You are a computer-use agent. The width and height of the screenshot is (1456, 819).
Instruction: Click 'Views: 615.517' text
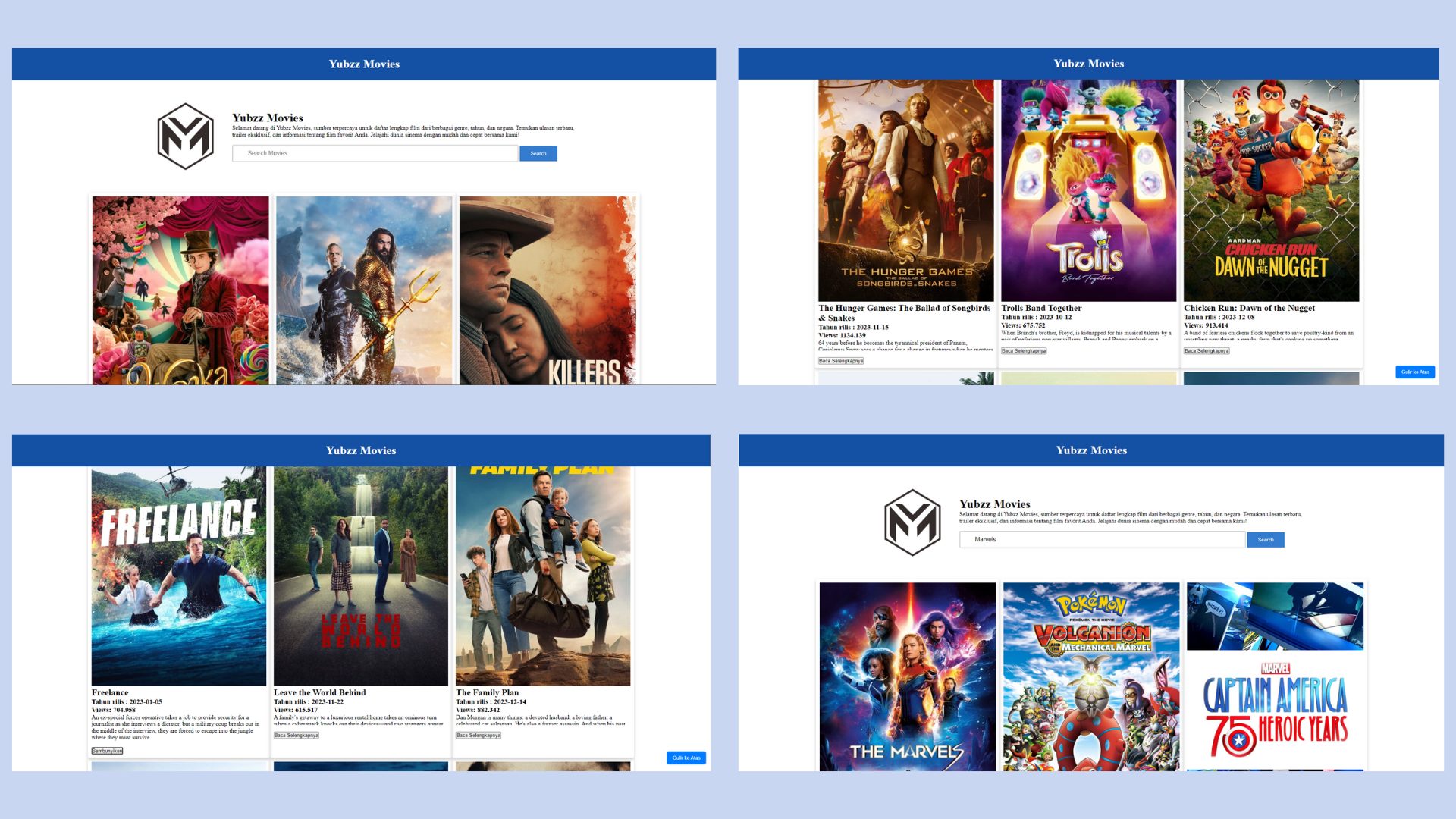tap(296, 710)
